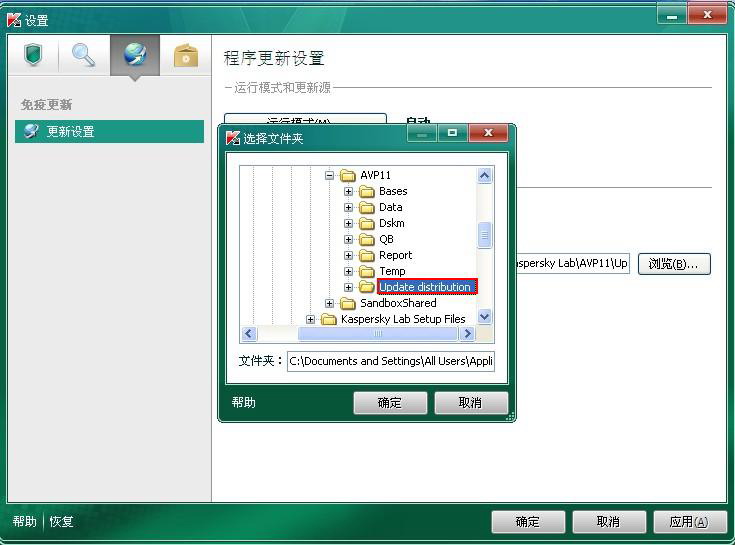Select the QB folder
Viewport: 735px width, 545px height.
(x=386, y=239)
